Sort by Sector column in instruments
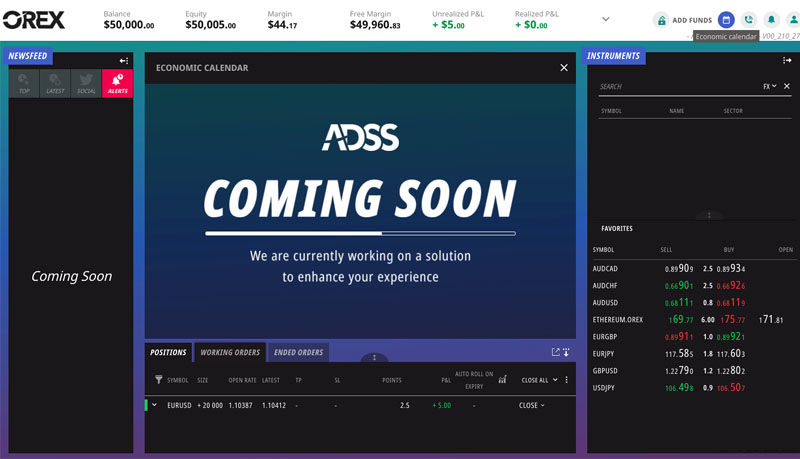800x459 pixels. (x=733, y=111)
